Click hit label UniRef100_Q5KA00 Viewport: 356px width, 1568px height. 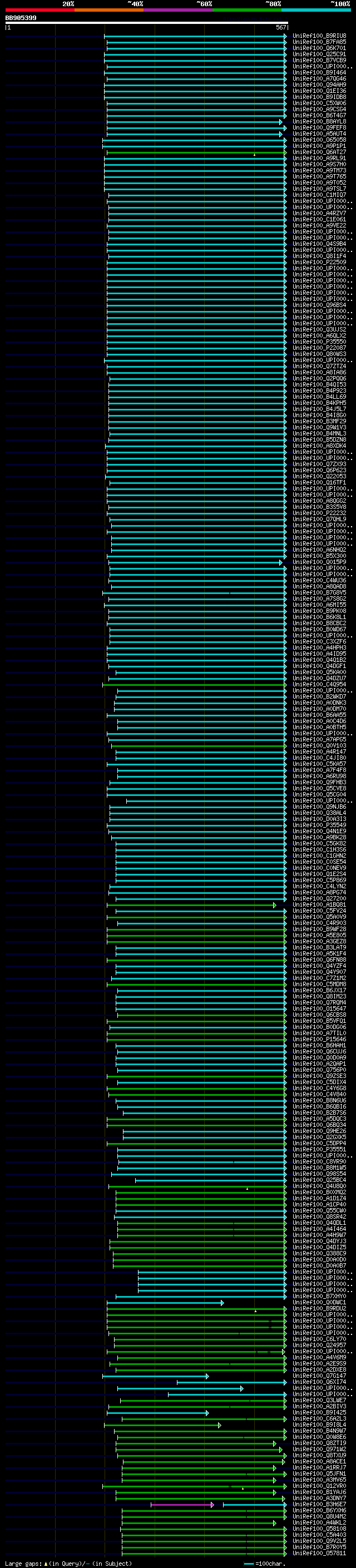[319, 672]
